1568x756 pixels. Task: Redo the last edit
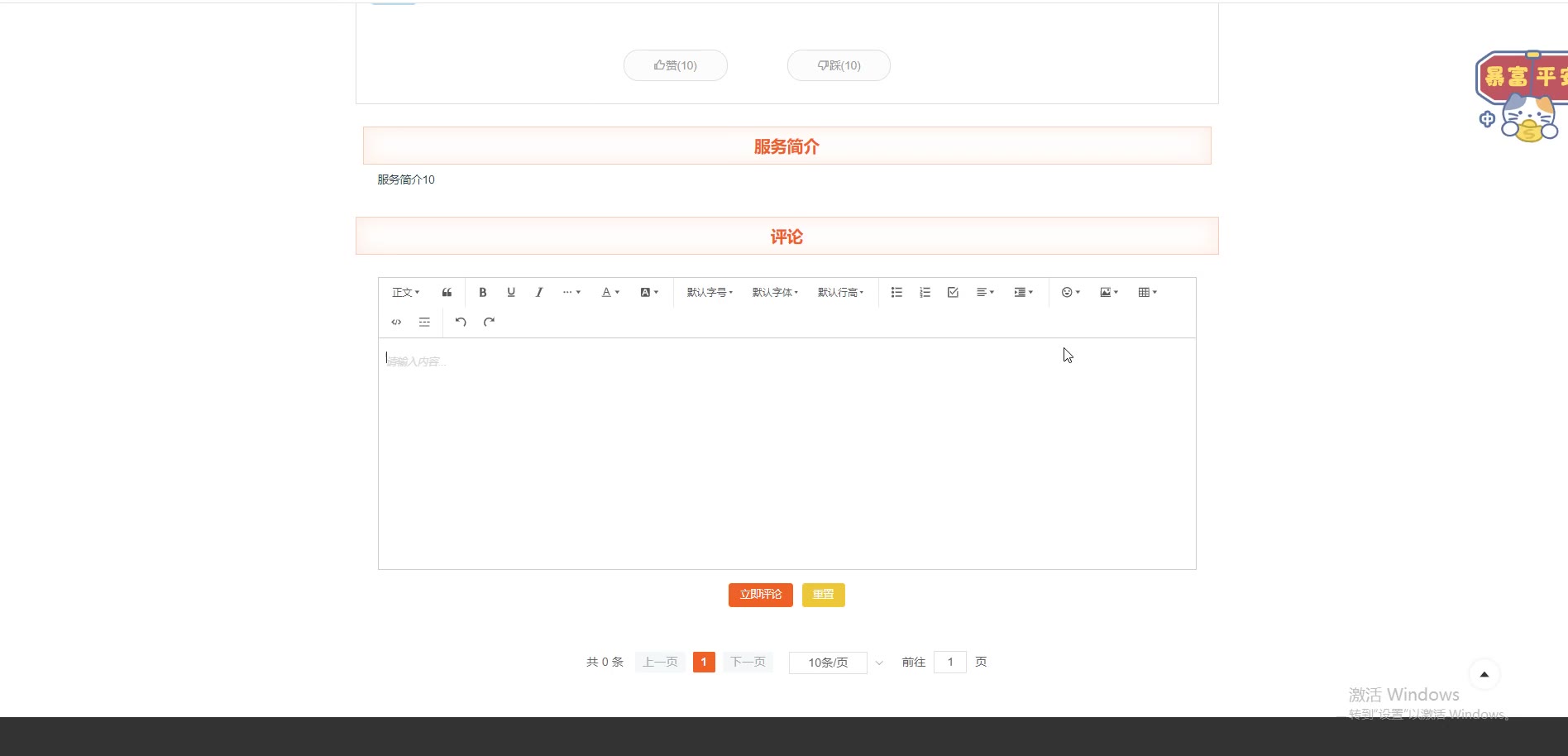point(489,322)
